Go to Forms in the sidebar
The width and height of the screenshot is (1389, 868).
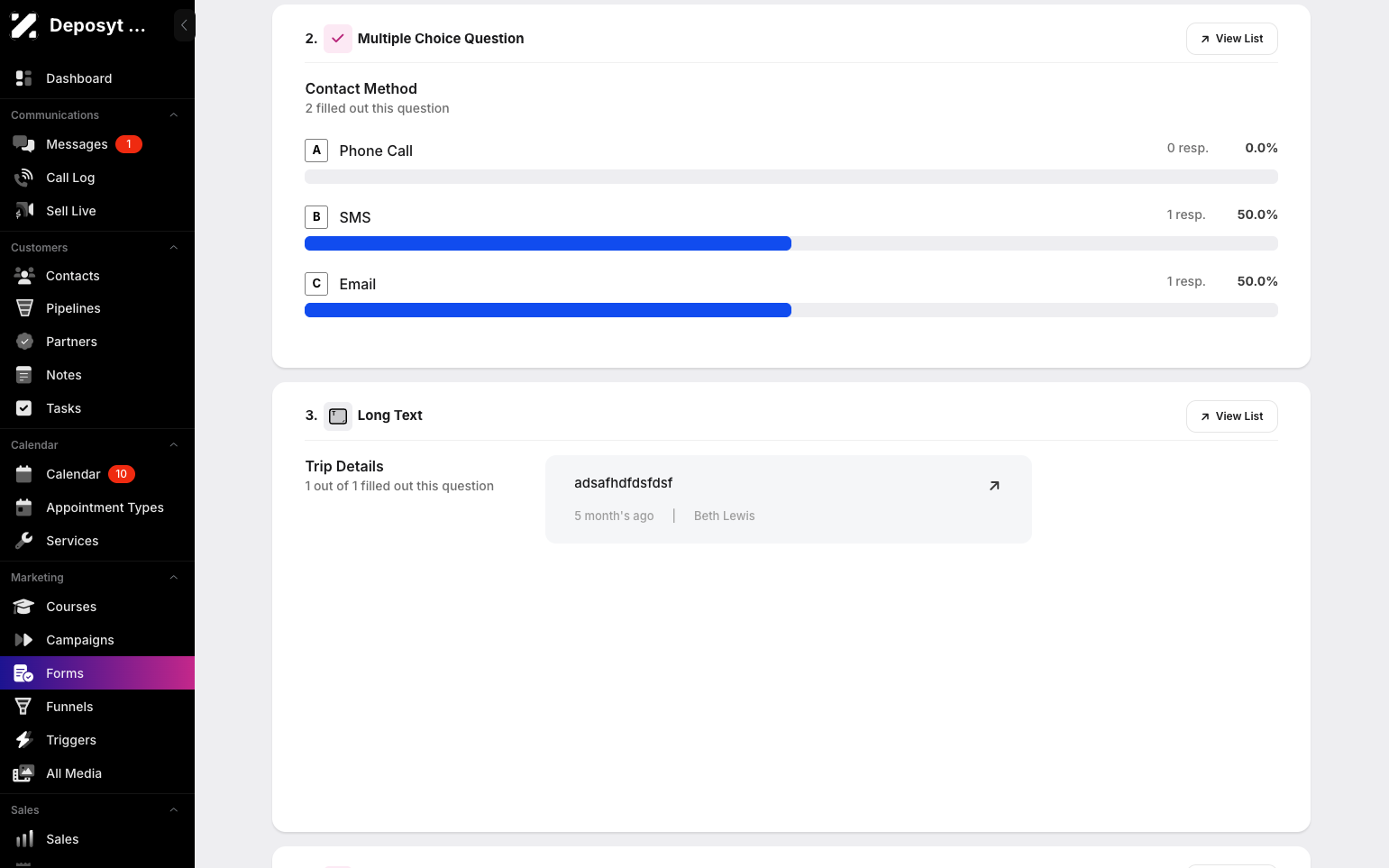[97, 673]
